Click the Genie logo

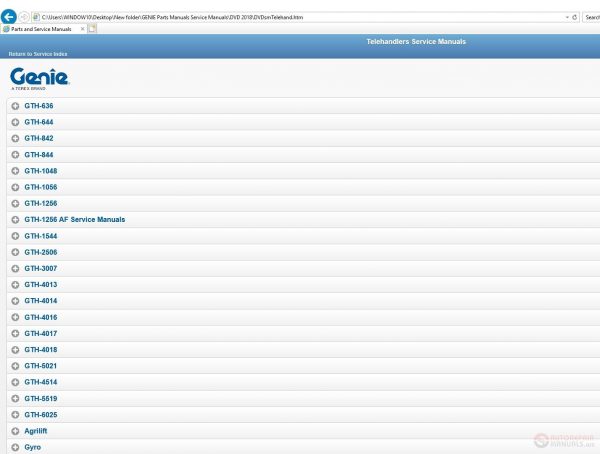(x=39, y=78)
